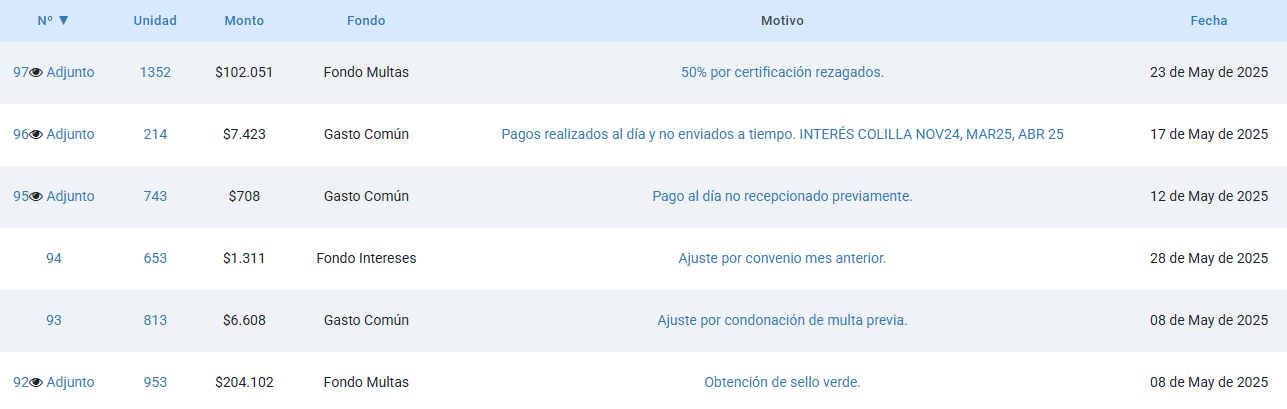Click the eye icon in row 95
1287x409 pixels.
tap(36, 197)
